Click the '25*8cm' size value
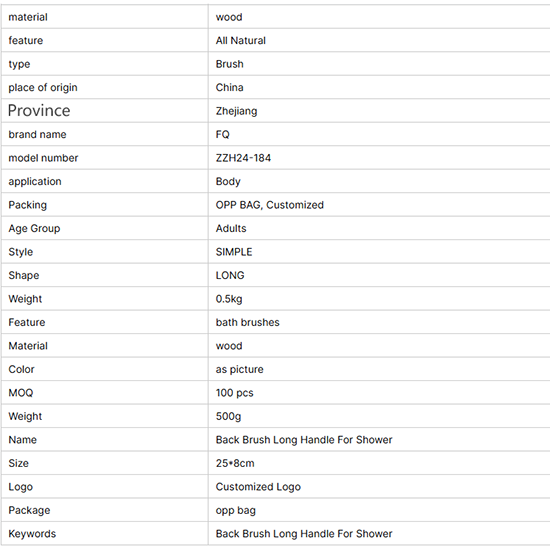Viewport: 550px width, 550px height. point(235,463)
